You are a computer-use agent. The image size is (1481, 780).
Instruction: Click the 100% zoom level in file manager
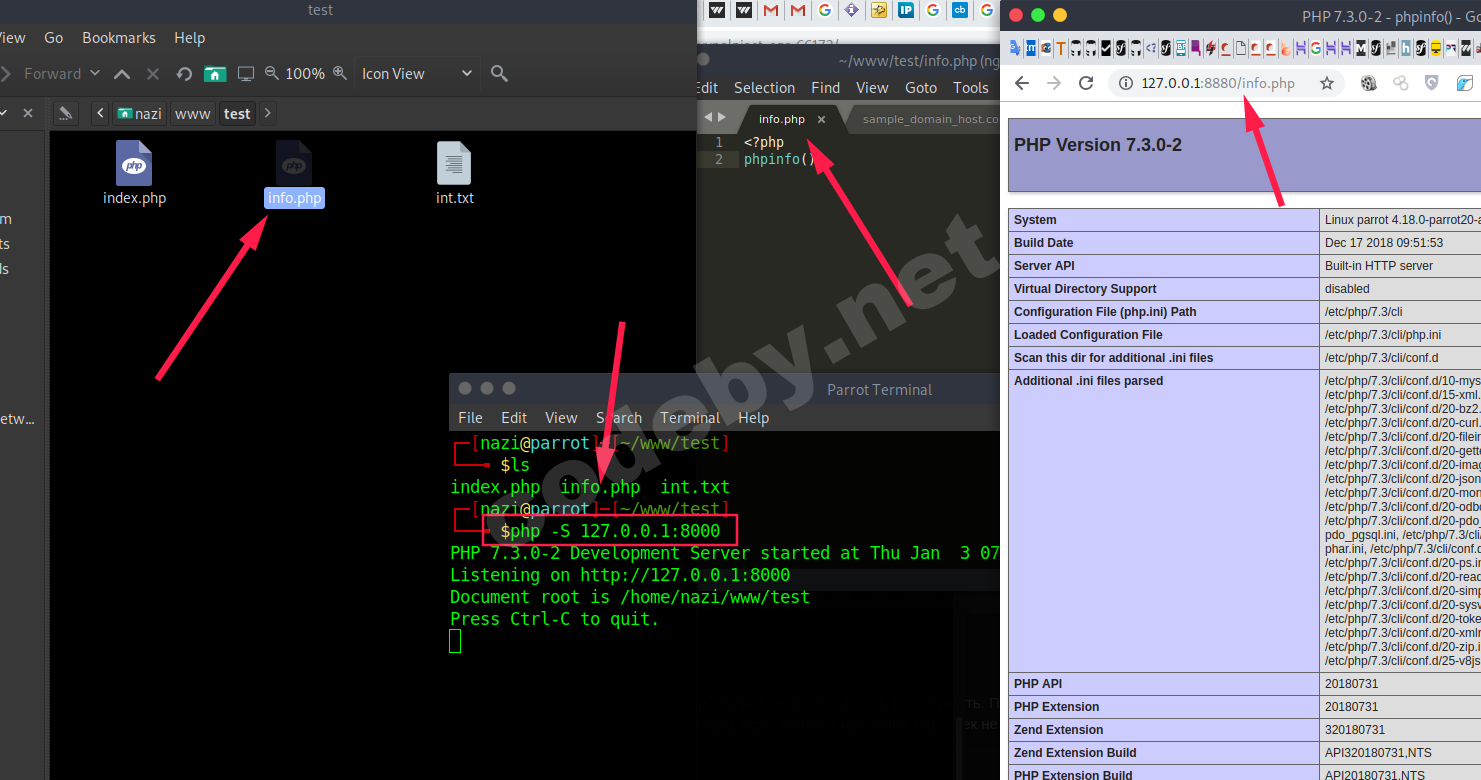coord(305,74)
